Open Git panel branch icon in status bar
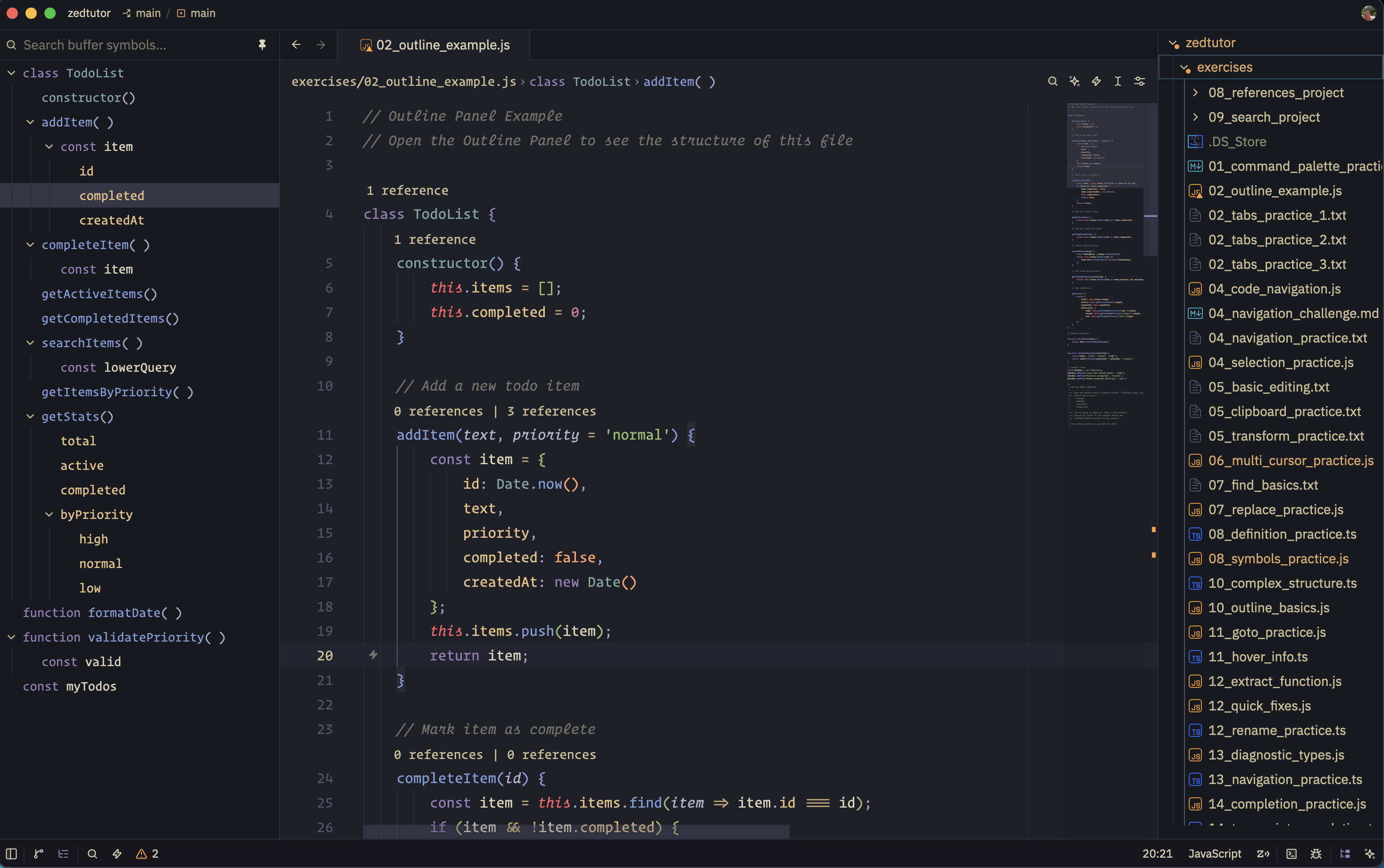The width and height of the screenshot is (1384, 868). point(39,854)
